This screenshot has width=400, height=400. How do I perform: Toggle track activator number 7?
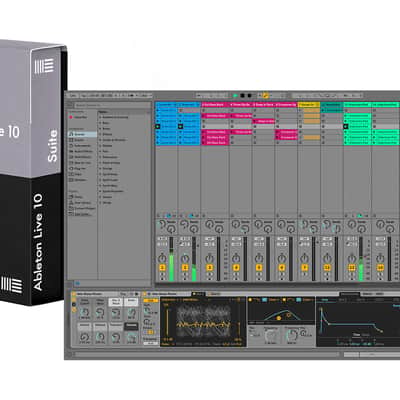(x=304, y=268)
